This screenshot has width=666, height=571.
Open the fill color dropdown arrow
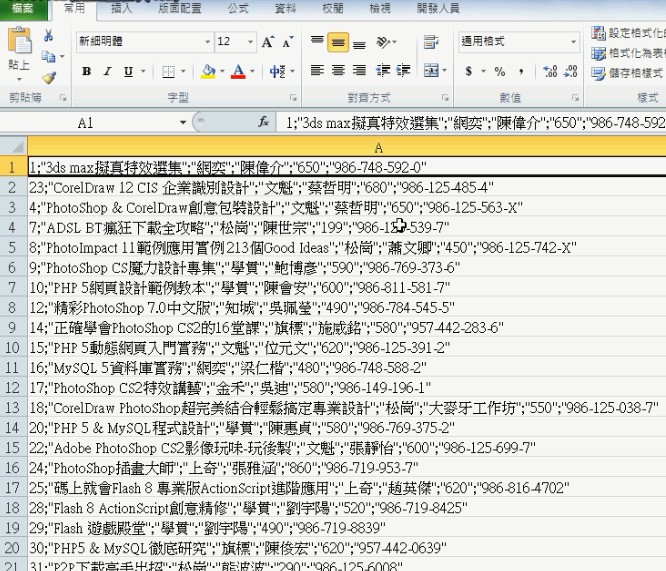click(x=222, y=71)
